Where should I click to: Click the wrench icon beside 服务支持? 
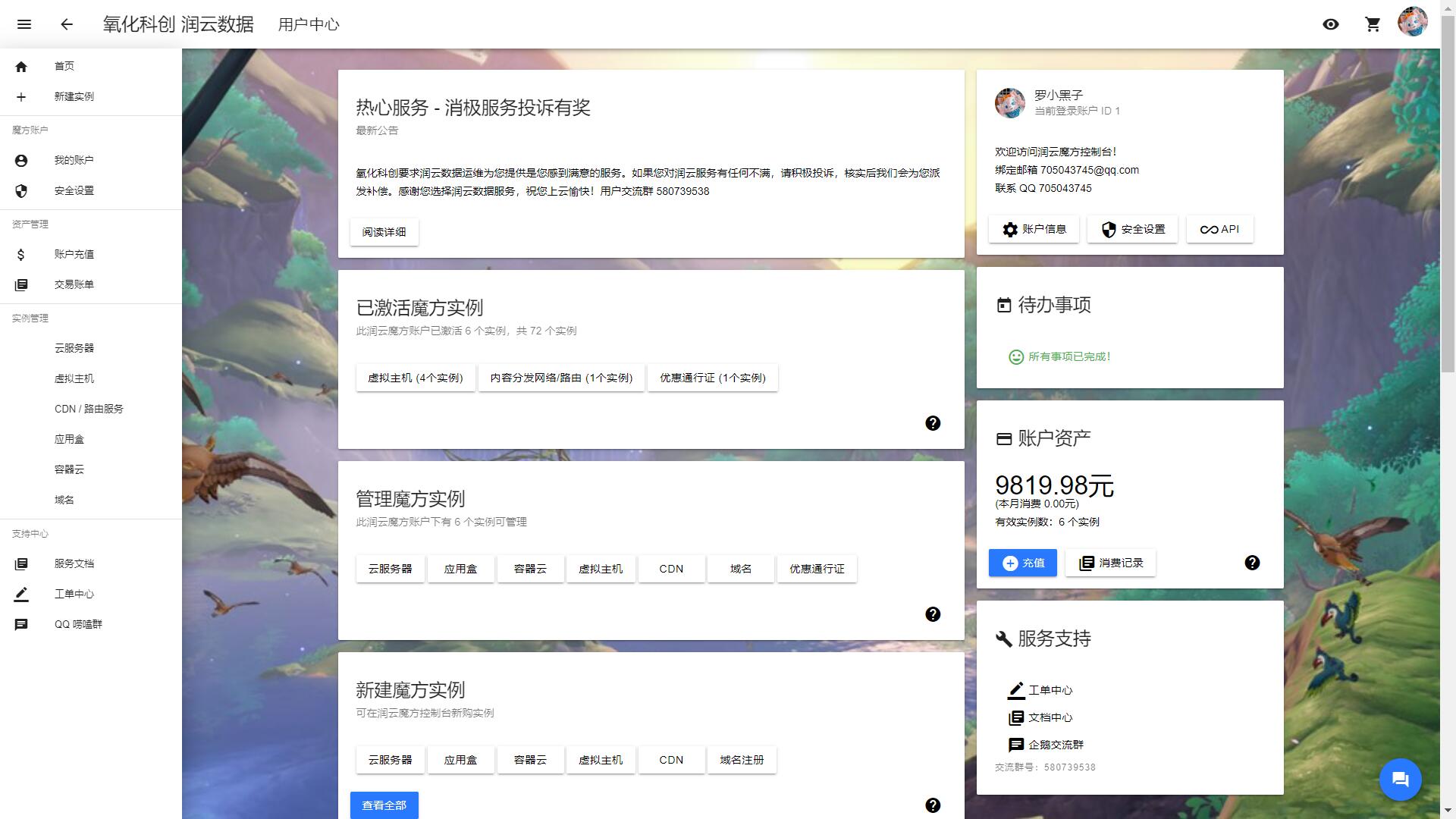pyautogui.click(x=1004, y=639)
